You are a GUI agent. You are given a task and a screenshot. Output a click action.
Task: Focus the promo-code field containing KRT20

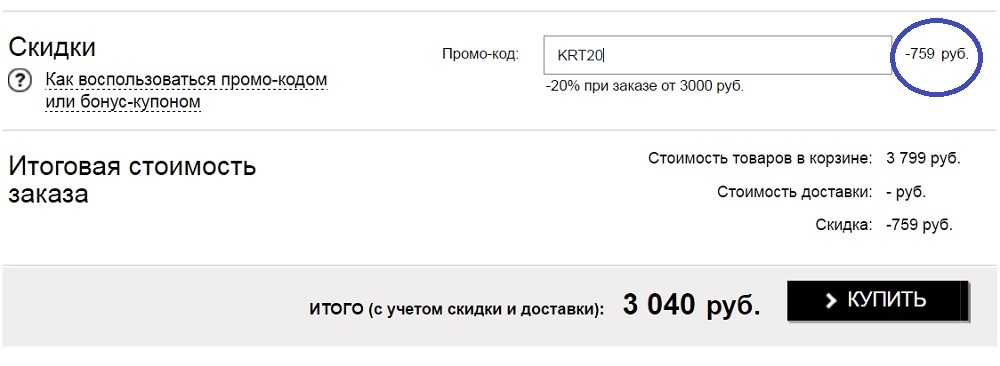tap(717, 55)
